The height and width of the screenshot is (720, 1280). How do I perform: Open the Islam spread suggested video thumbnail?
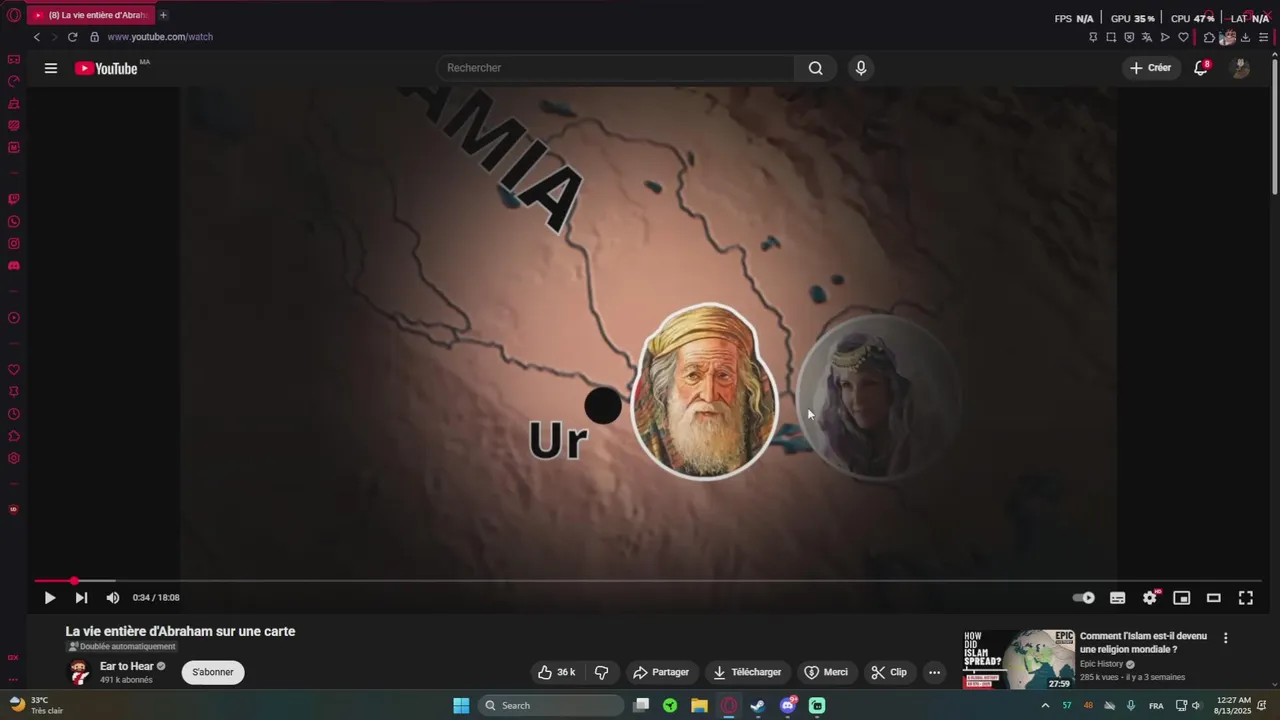[1019, 659]
